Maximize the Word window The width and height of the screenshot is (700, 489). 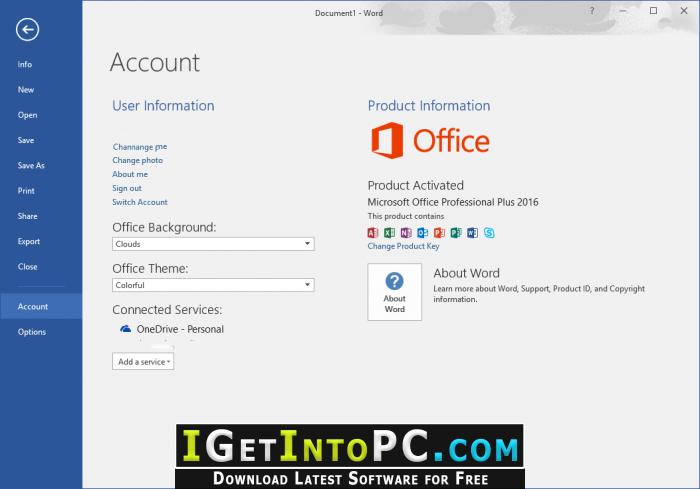(x=653, y=11)
